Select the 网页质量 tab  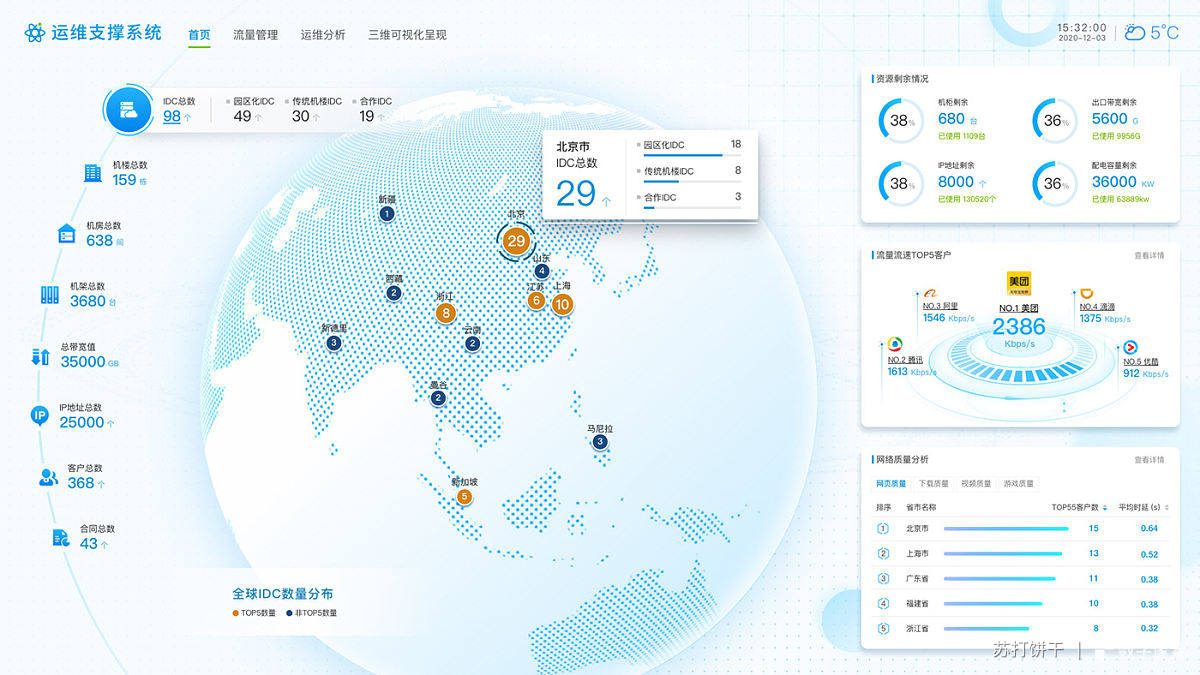point(891,483)
